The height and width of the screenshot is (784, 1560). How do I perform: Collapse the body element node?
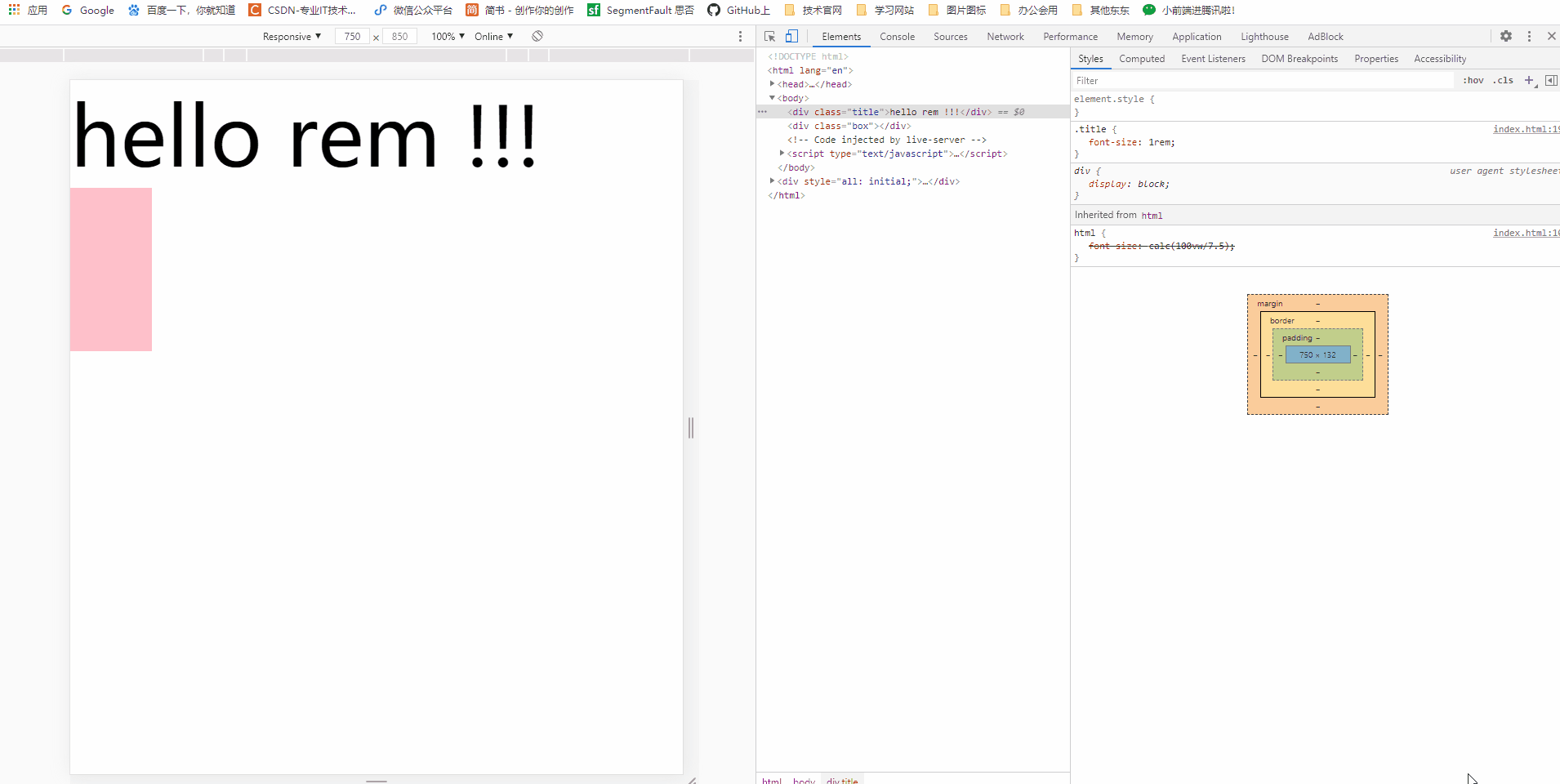tap(772, 98)
